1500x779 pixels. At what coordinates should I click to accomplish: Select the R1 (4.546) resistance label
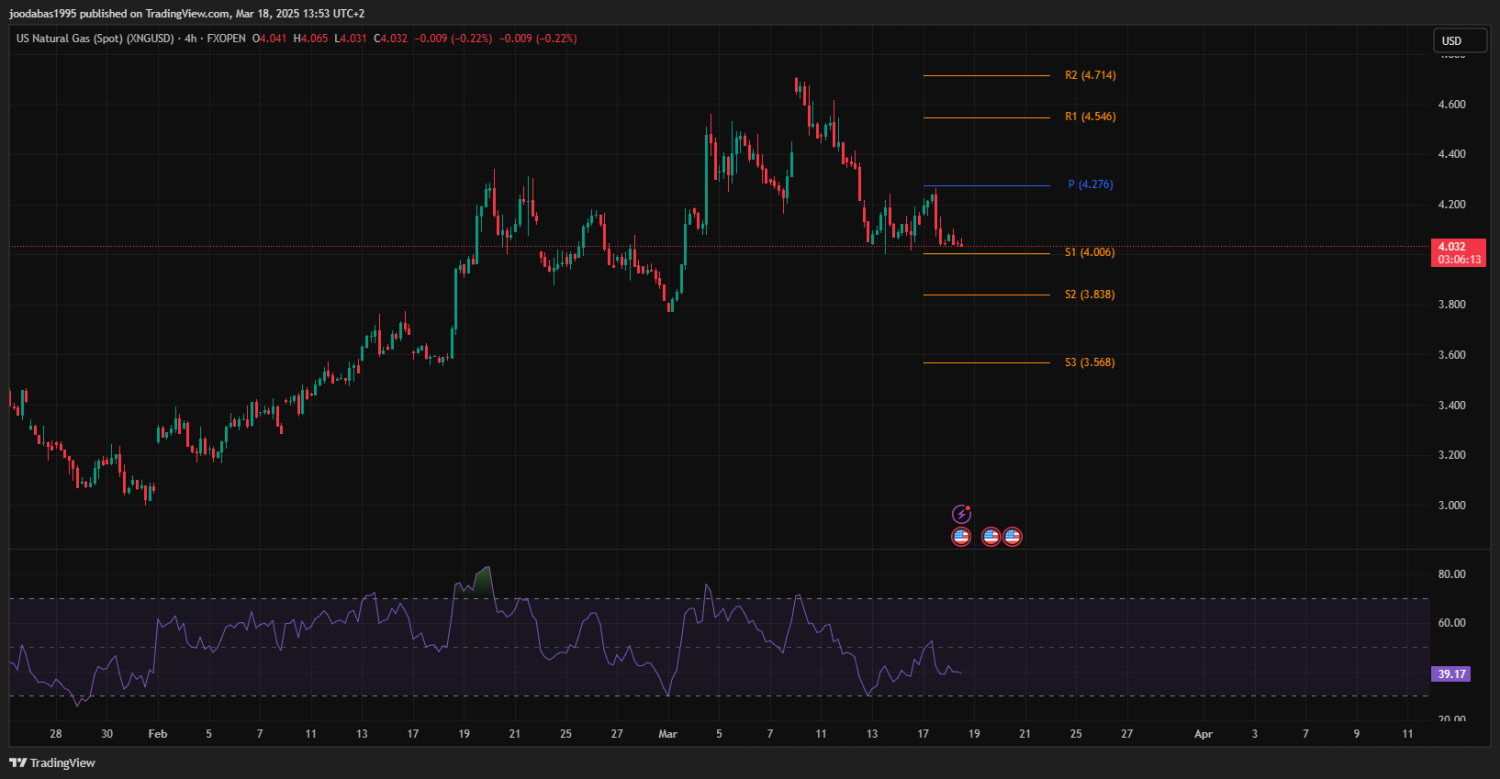[x=1090, y=117]
